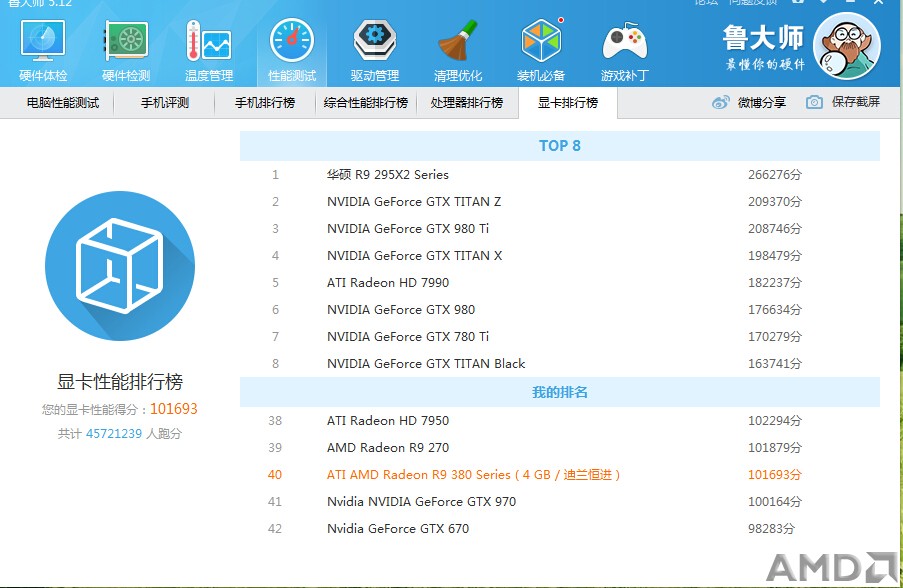
Task: Switch to the 电脑性能测试 tab
Action: (x=63, y=103)
